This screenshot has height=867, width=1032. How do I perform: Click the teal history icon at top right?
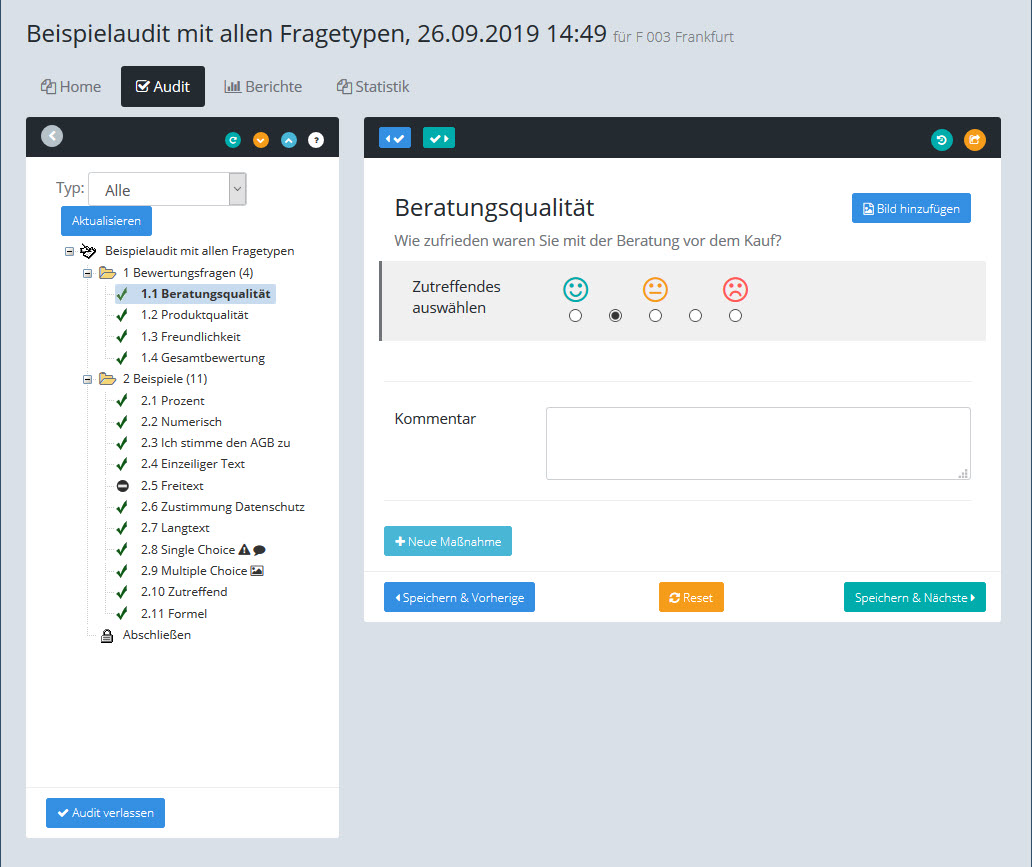click(x=941, y=140)
